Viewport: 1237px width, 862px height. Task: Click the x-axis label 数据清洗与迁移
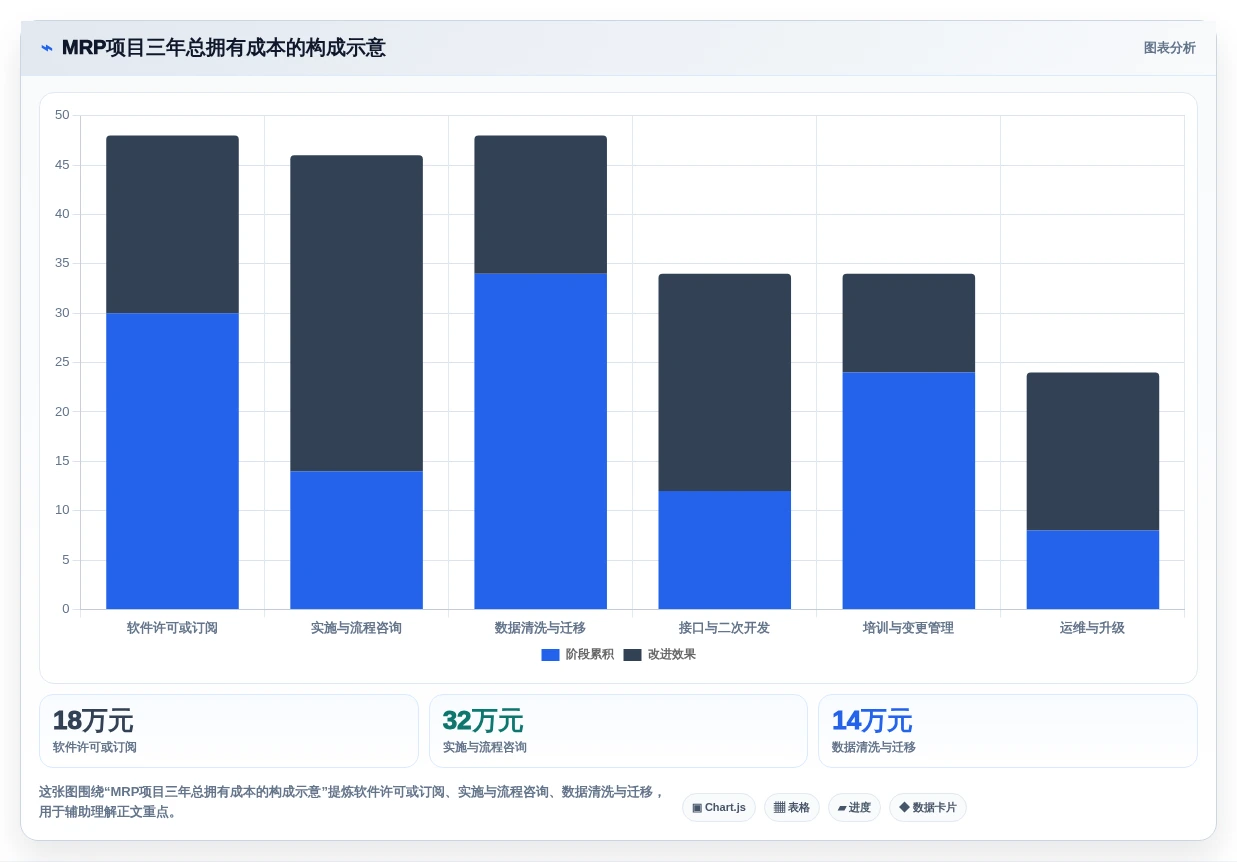pyautogui.click(x=540, y=628)
